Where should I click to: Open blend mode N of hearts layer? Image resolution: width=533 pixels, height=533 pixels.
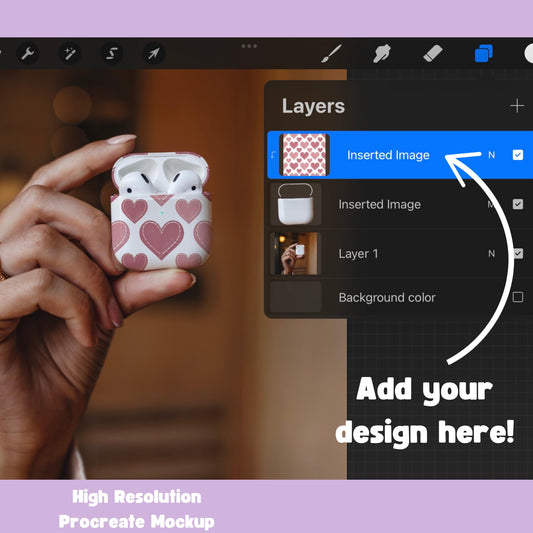click(x=491, y=155)
